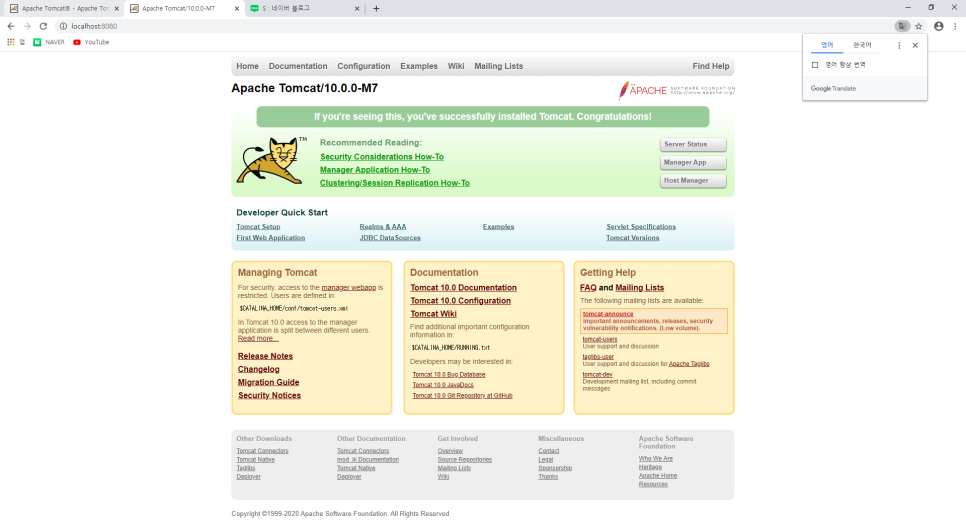Click the browser forward arrow
The width and height of the screenshot is (966, 523).
pyautogui.click(x=27, y=26)
